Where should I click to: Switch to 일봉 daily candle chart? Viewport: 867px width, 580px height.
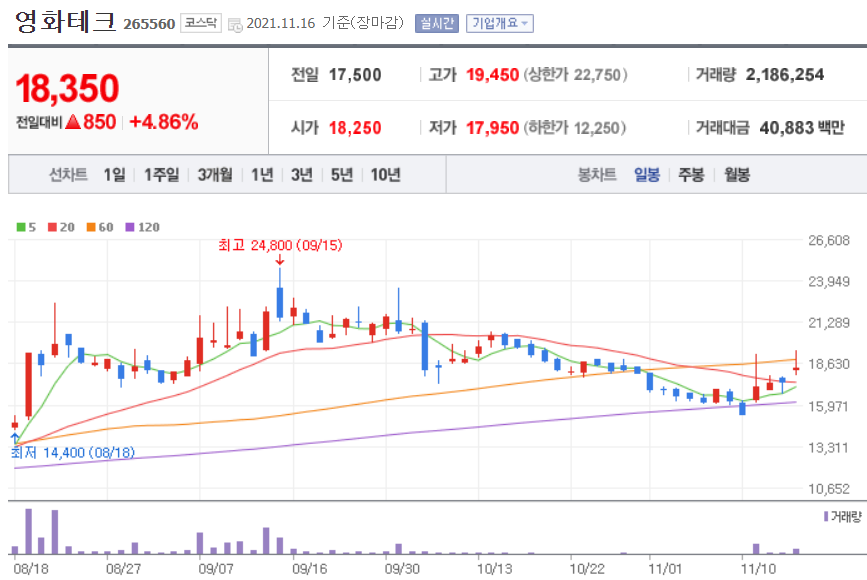647,175
